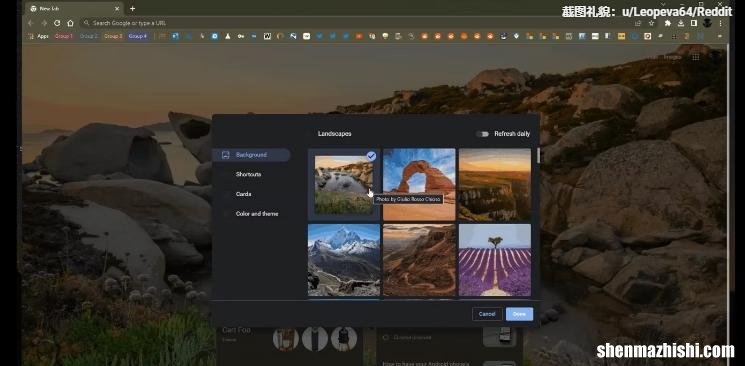Choose the lavender field thumbnail
This screenshot has width=745, height=366.
pos(495,260)
